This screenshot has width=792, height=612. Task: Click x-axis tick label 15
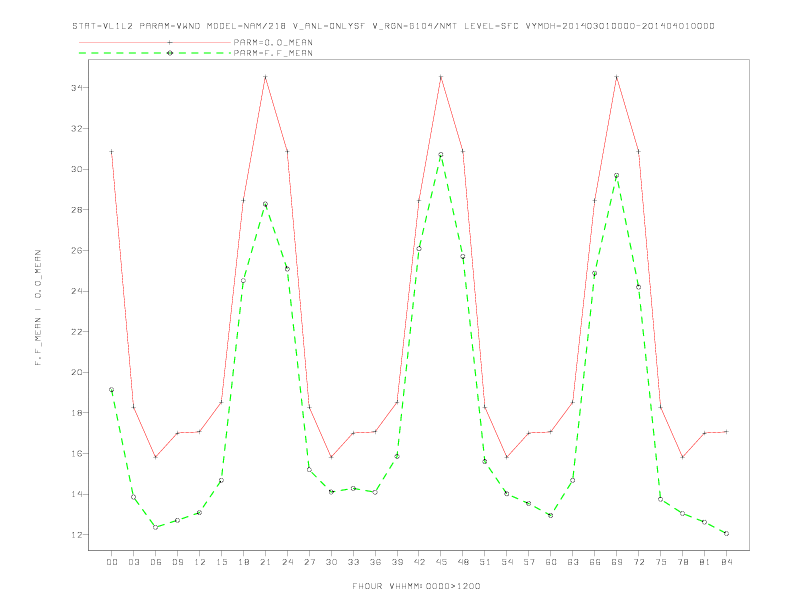click(221, 562)
